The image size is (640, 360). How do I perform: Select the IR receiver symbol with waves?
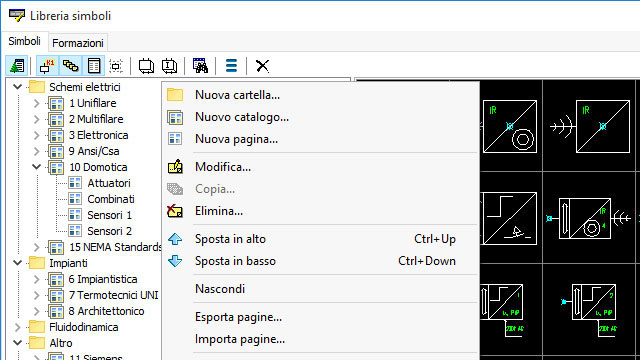pyautogui.click(x=590, y=126)
